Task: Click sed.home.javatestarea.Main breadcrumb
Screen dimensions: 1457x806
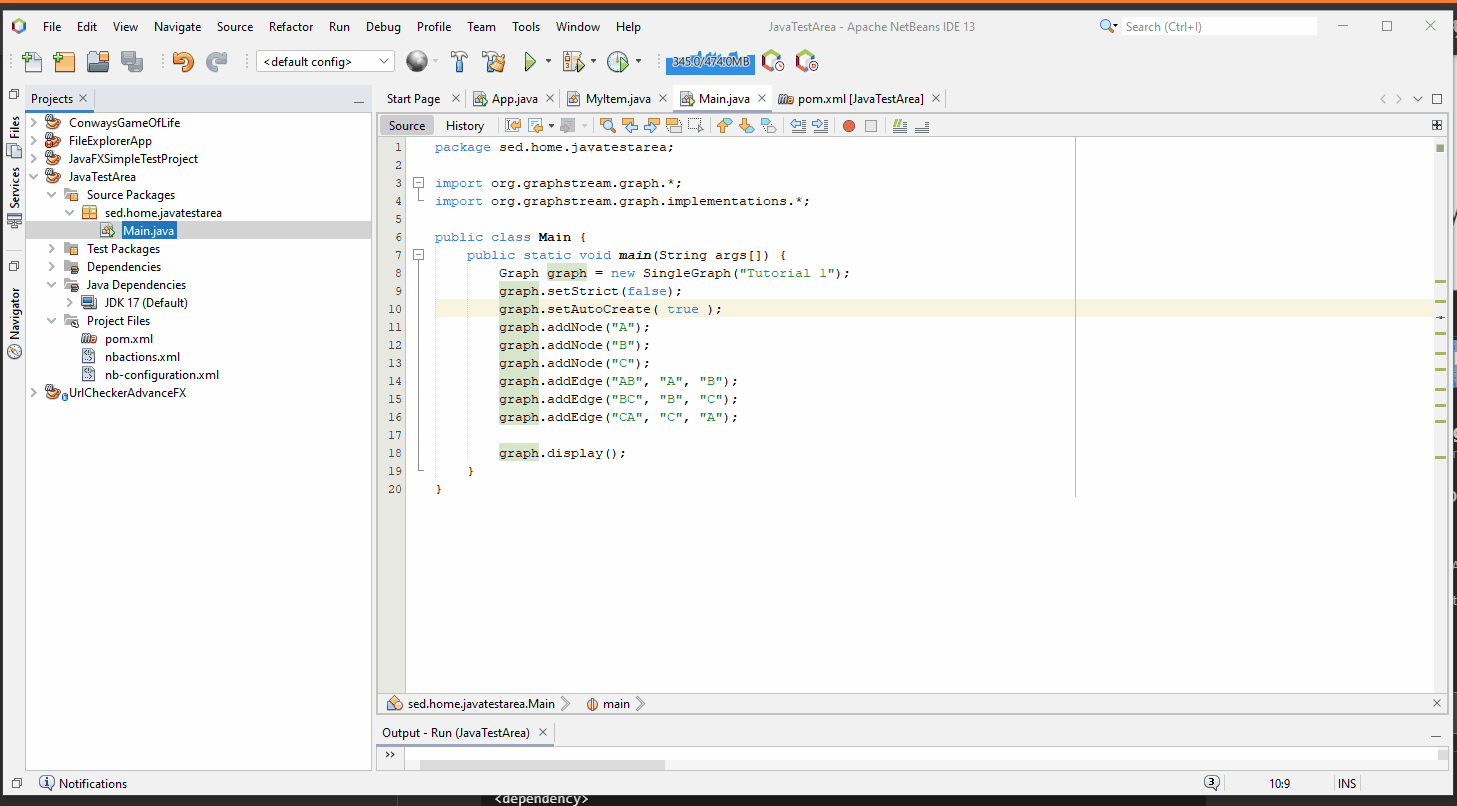Action: (x=480, y=704)
